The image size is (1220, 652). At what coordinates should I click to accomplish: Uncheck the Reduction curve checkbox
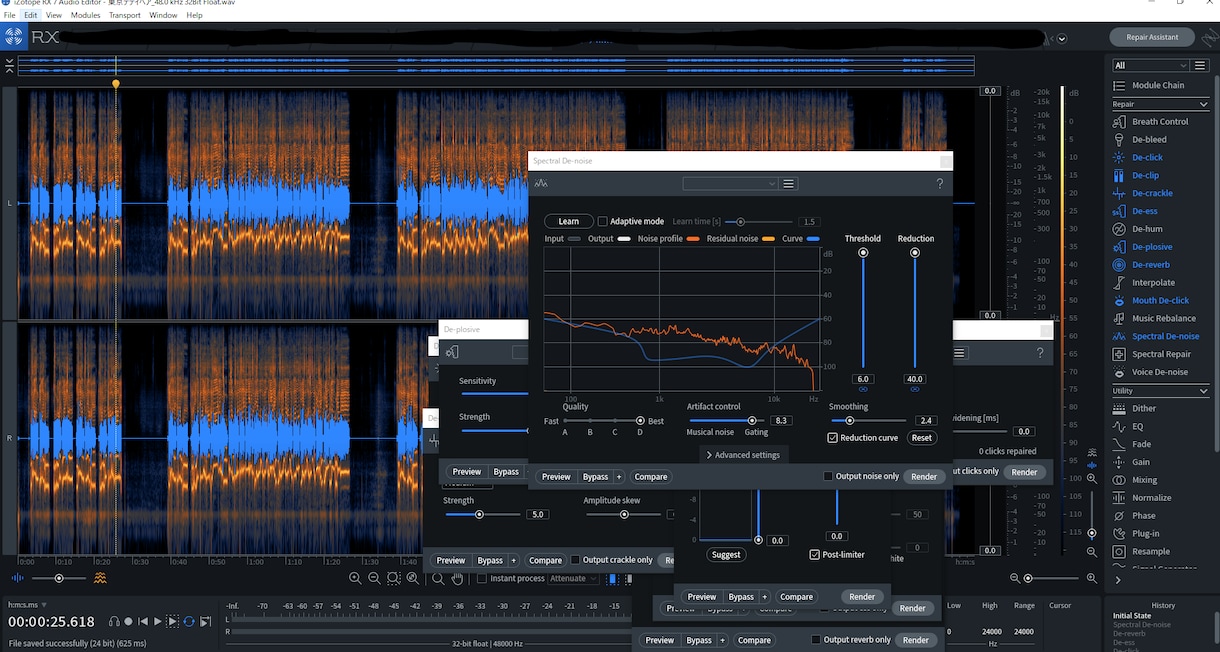[833, 438]
